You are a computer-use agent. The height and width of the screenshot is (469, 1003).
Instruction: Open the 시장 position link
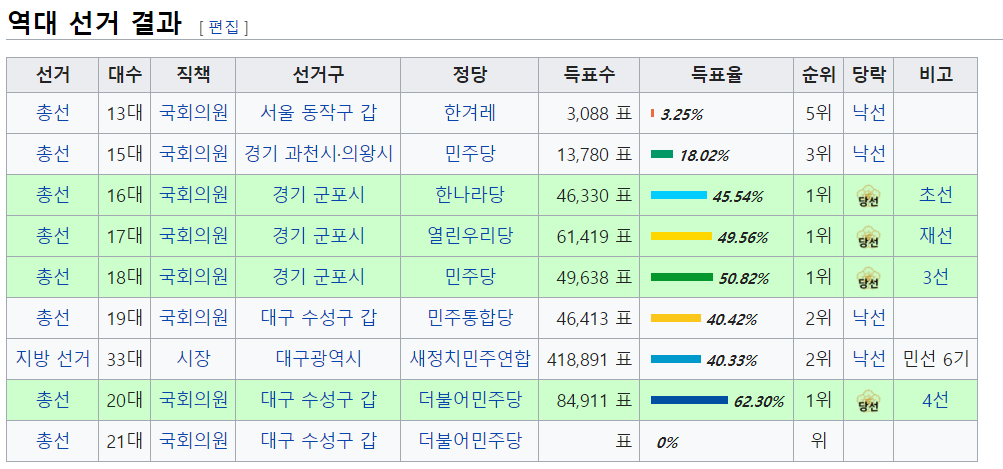pyautogui.click(x=193, y=359)
